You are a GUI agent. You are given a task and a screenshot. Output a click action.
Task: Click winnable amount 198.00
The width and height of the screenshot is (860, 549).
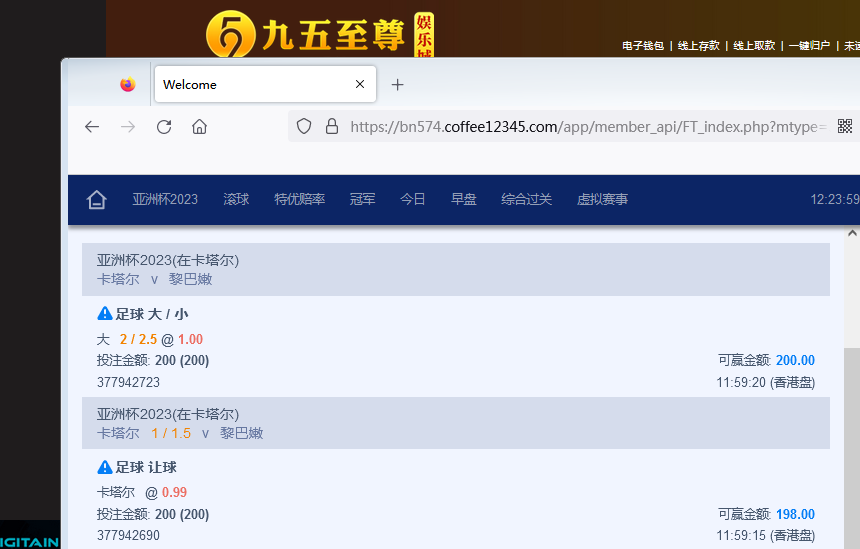pyautogui.click(x=795, y=514)
